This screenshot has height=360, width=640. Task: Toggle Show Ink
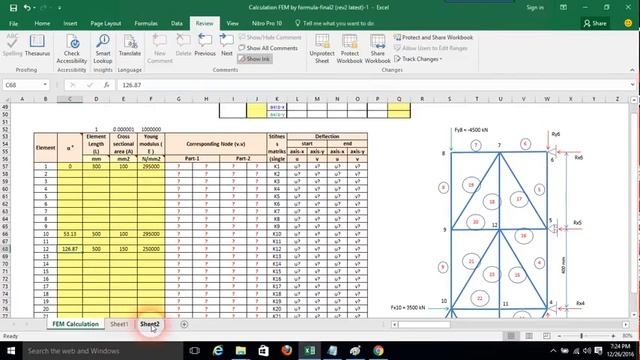255,59
